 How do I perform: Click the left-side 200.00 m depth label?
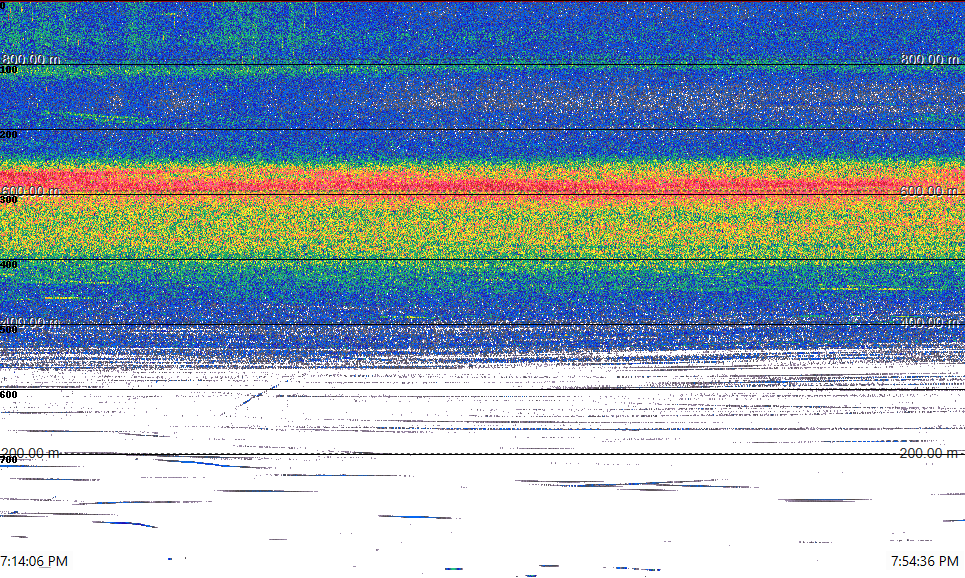(x=31, y=453)
